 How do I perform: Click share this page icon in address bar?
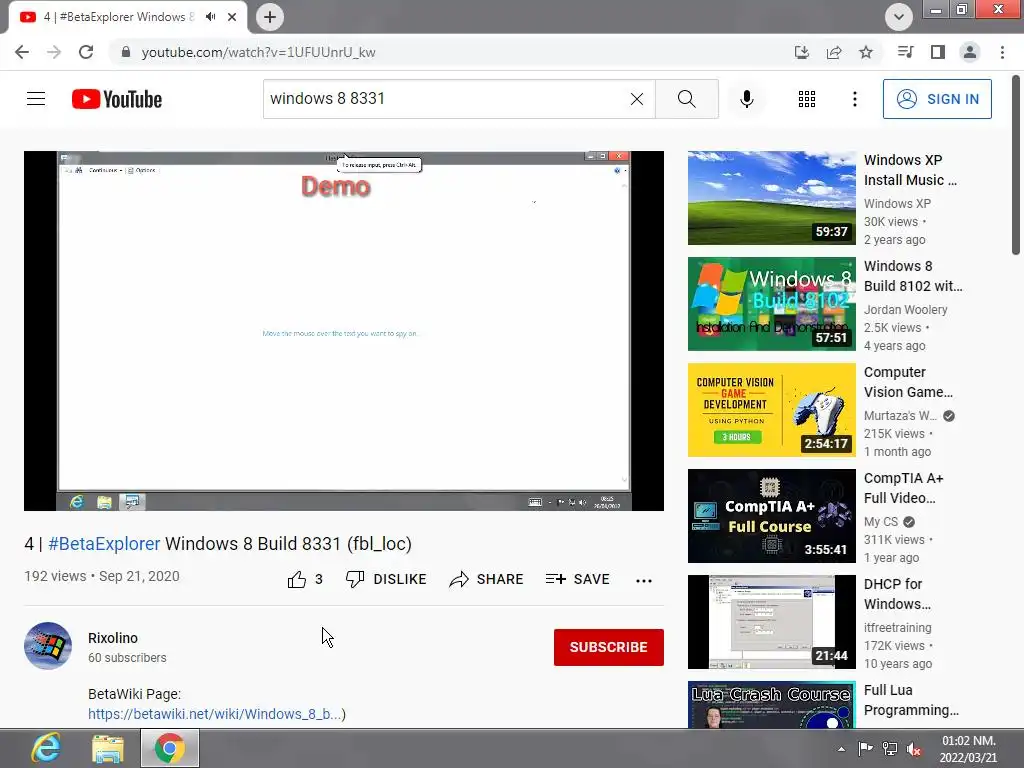coord(834,52)
